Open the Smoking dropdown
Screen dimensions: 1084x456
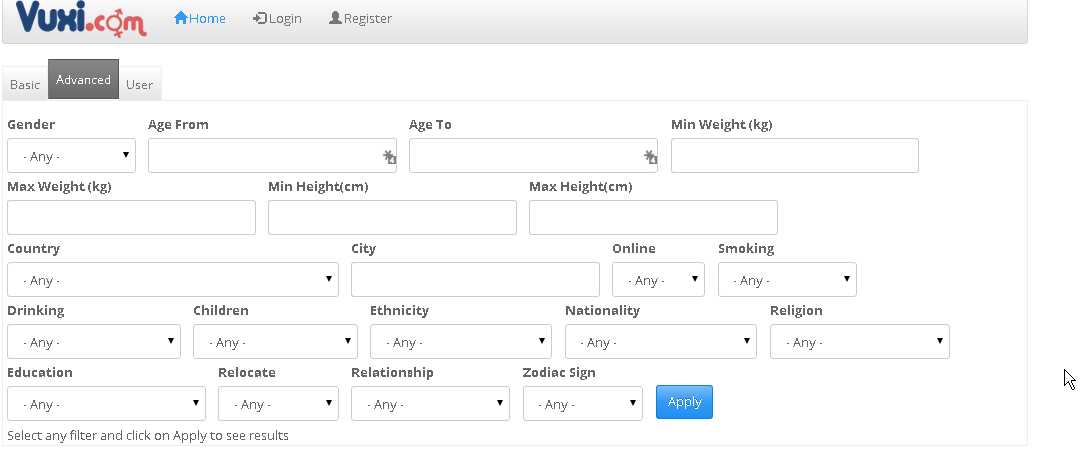pos(787,279)
